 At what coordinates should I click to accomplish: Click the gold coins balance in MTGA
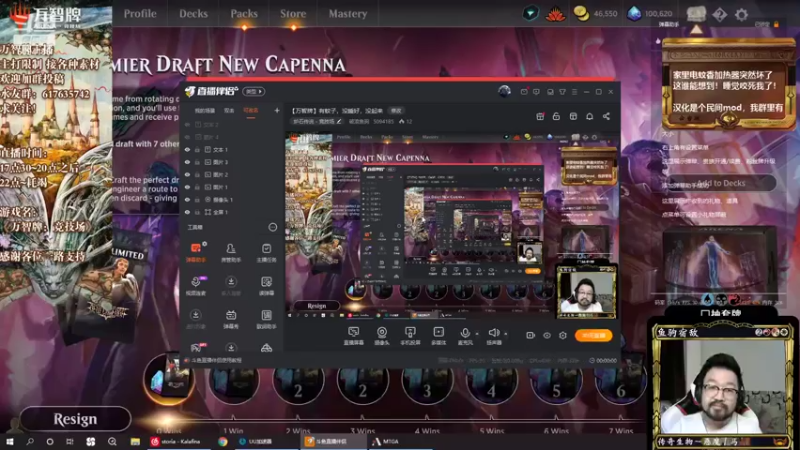[595, 14]
